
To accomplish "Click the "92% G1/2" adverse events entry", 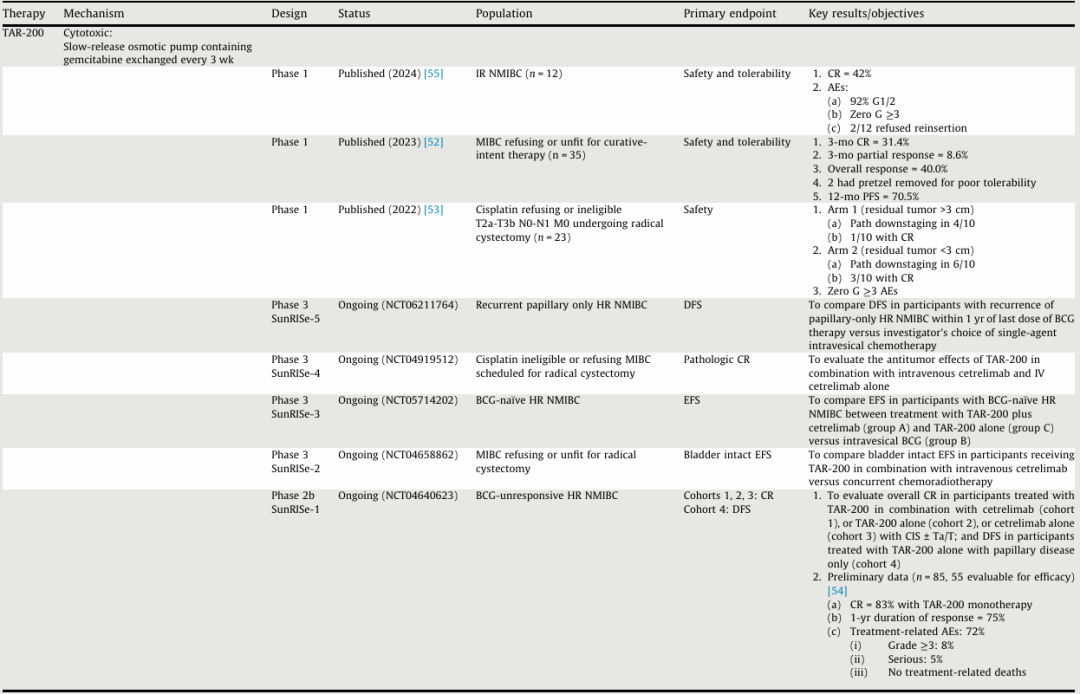I will 873,101.
